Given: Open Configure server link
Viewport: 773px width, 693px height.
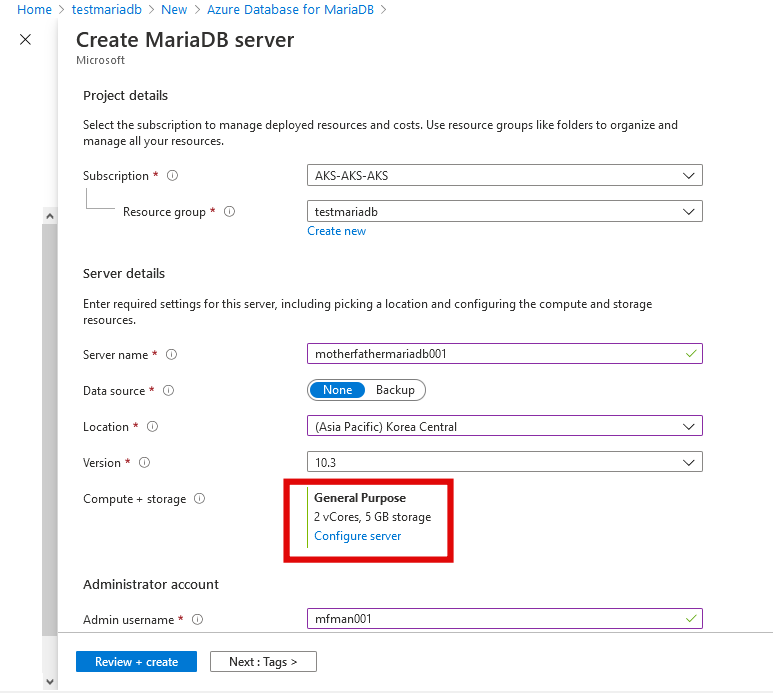Looking at the screenshot, I should (357, 536).
